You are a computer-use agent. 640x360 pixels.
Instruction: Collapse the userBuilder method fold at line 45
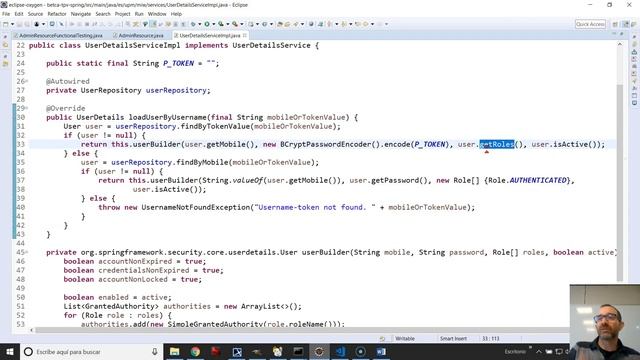[x=27, y=252]
